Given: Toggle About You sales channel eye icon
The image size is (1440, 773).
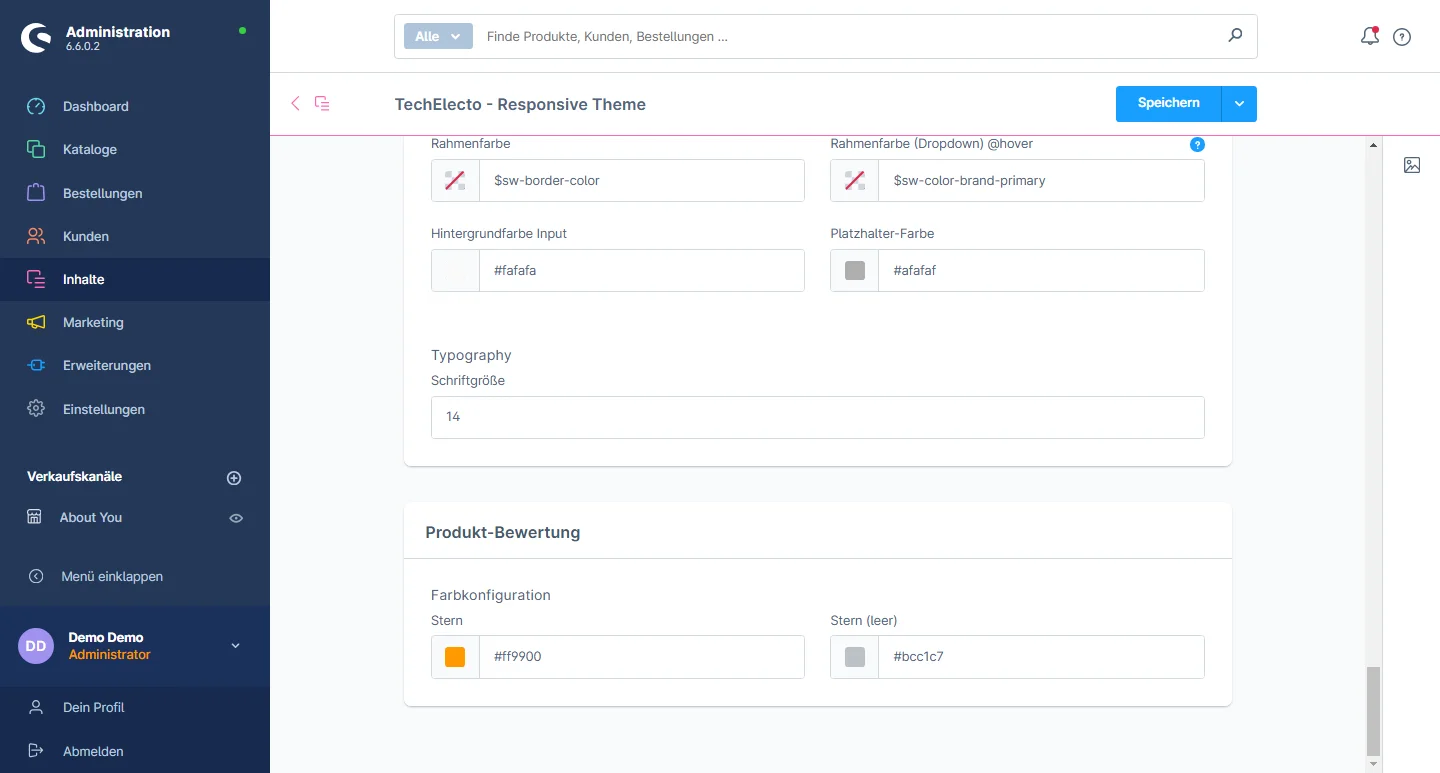Looking at the screenshot, I should tap(236, 518).
